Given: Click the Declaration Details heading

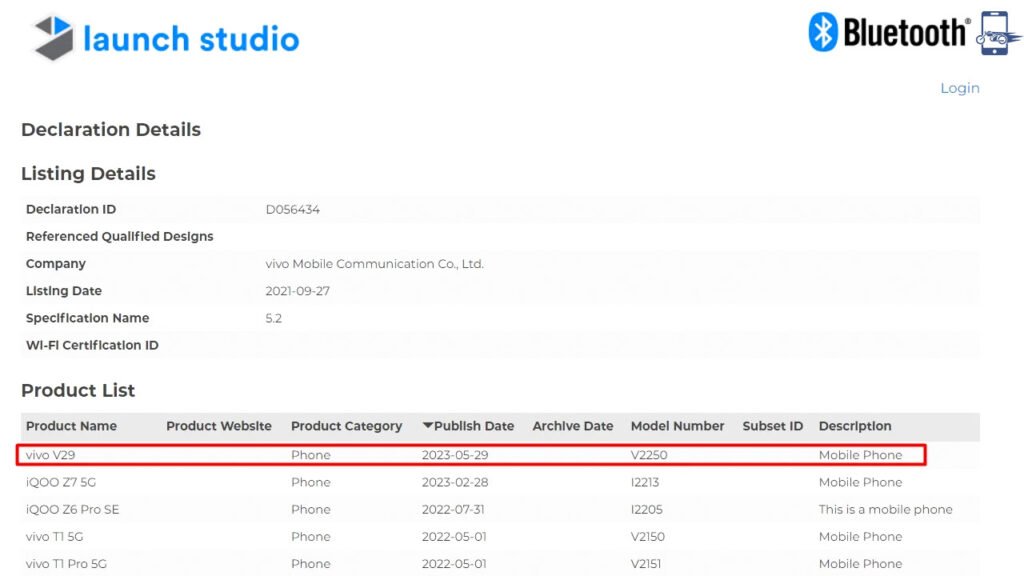Looking at the screenshot, I should tap(111, 130).
